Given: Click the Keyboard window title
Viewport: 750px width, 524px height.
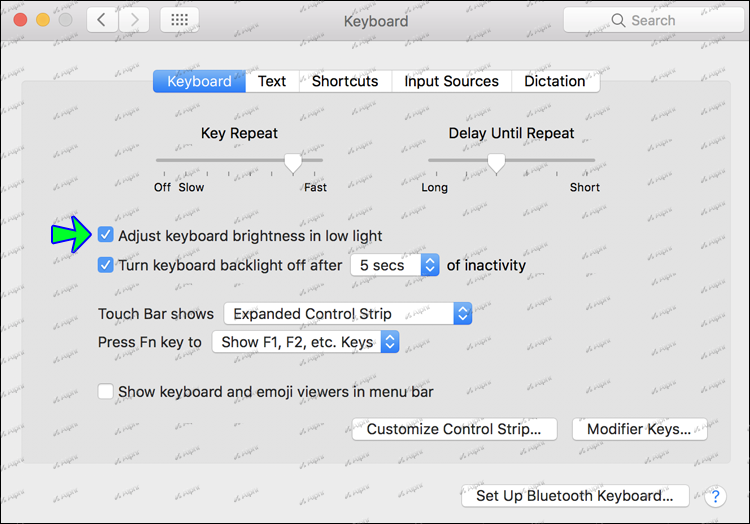Looking at the screenshot, I should 376,21.
